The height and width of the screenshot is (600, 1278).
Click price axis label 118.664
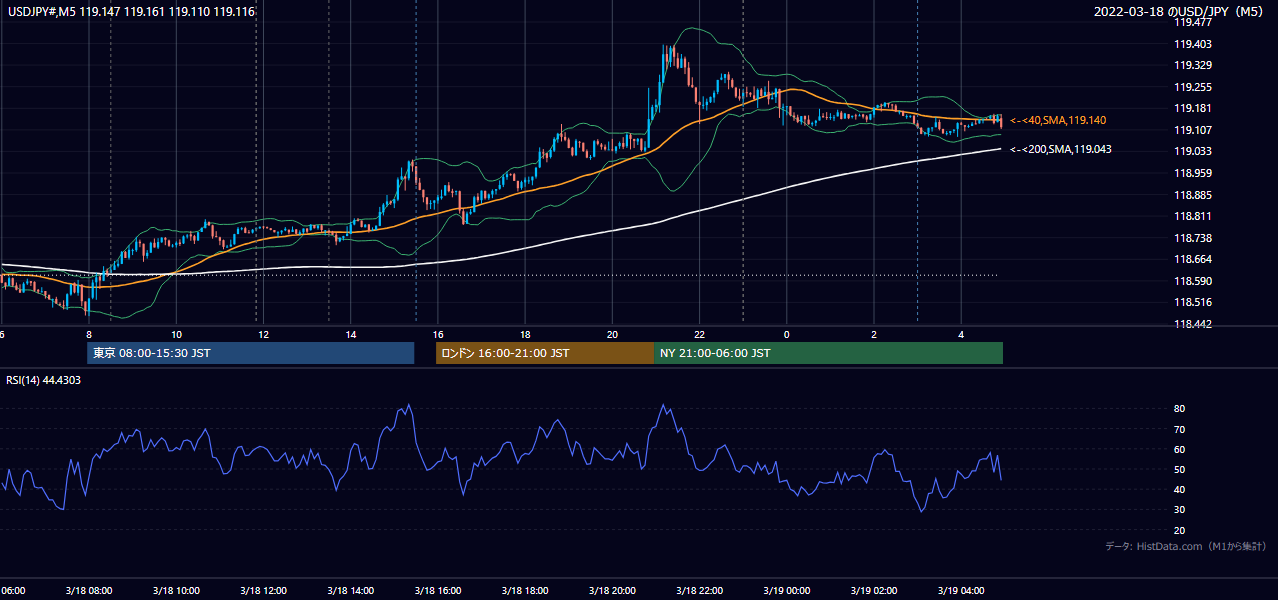pos(1192,259)
